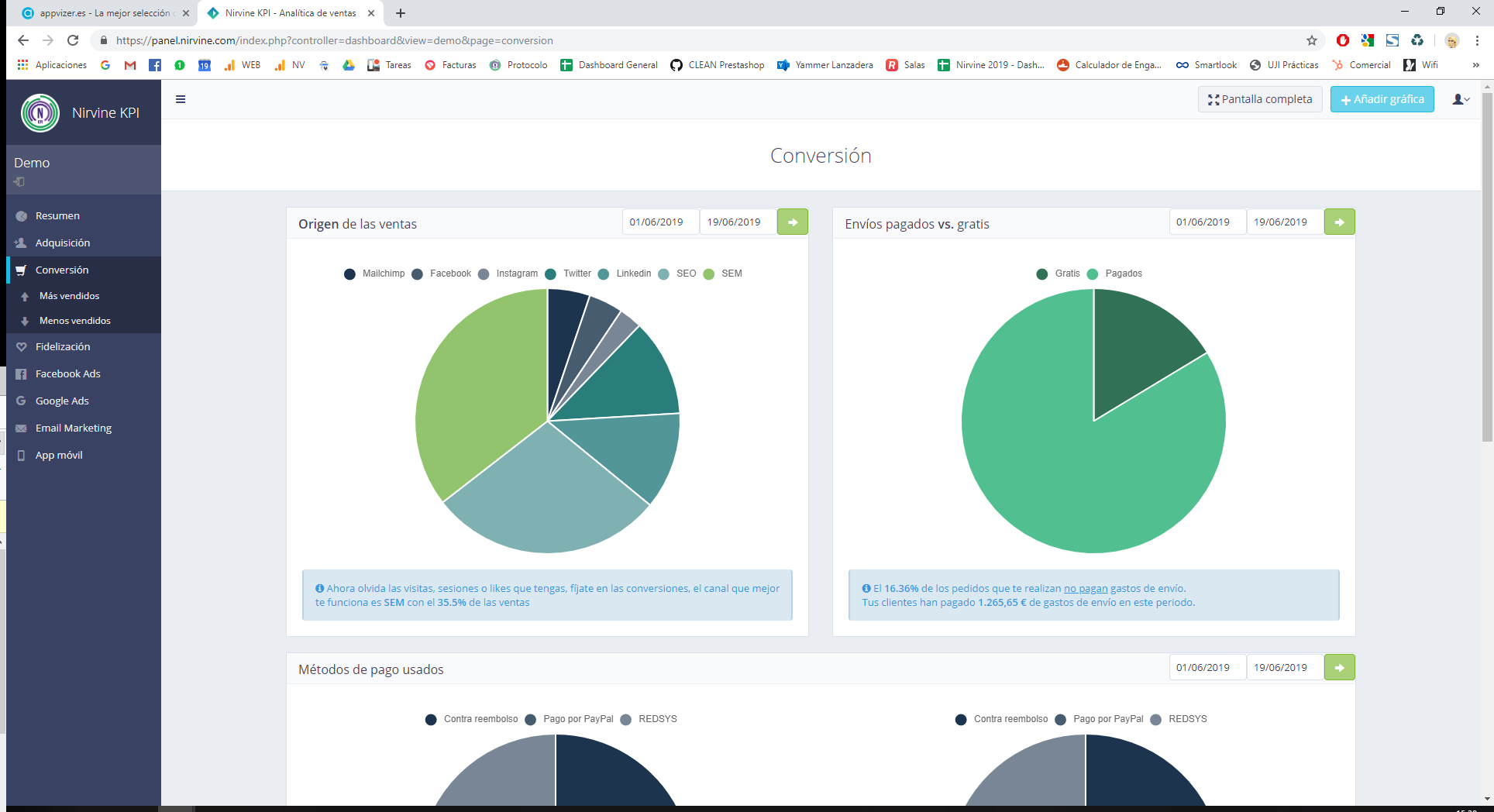Toggle SEO legend series
This screenshot has width=1494, height=812.
pos(677,274)
